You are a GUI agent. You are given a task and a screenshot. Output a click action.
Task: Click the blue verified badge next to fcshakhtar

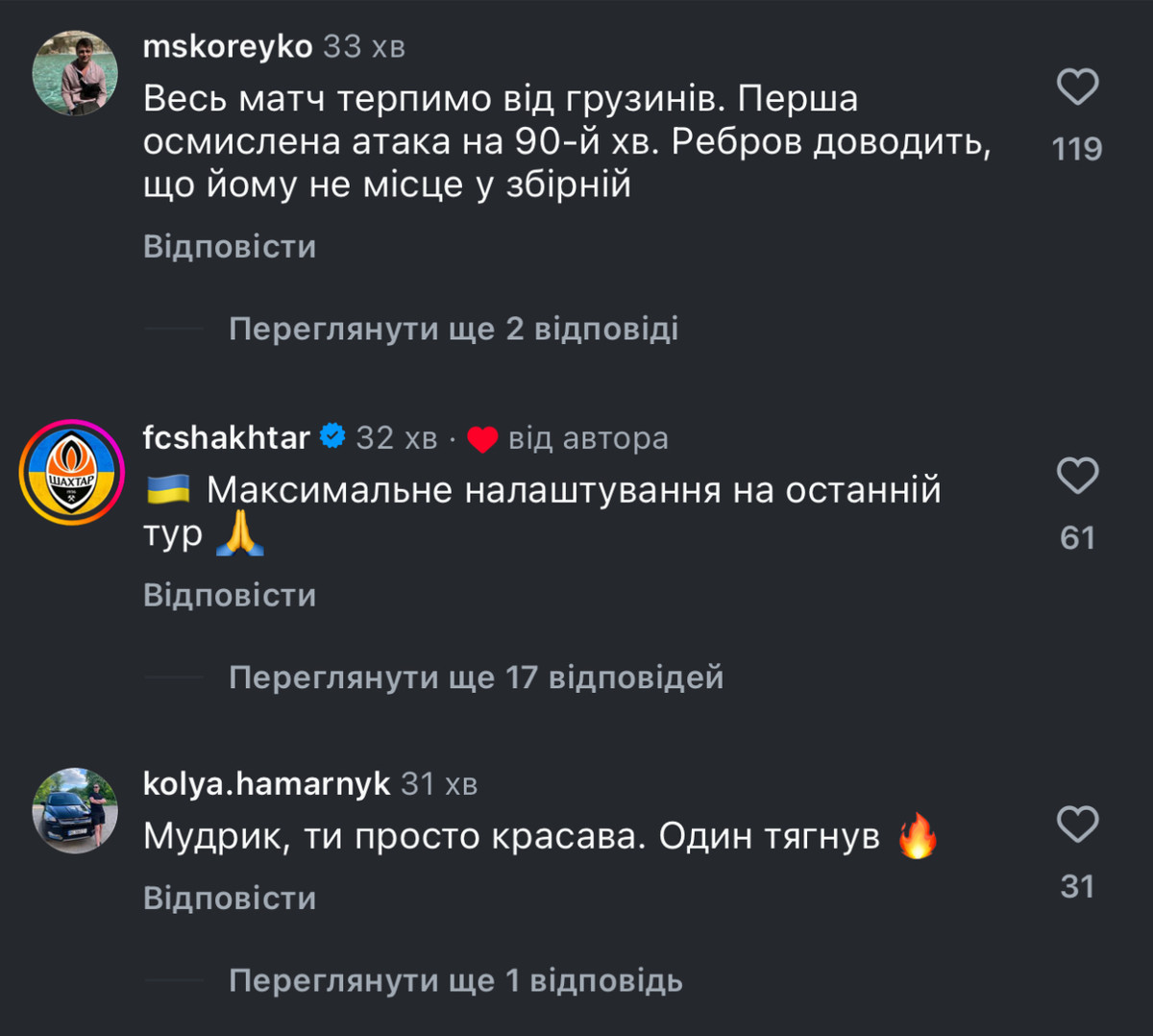point(332,437)
